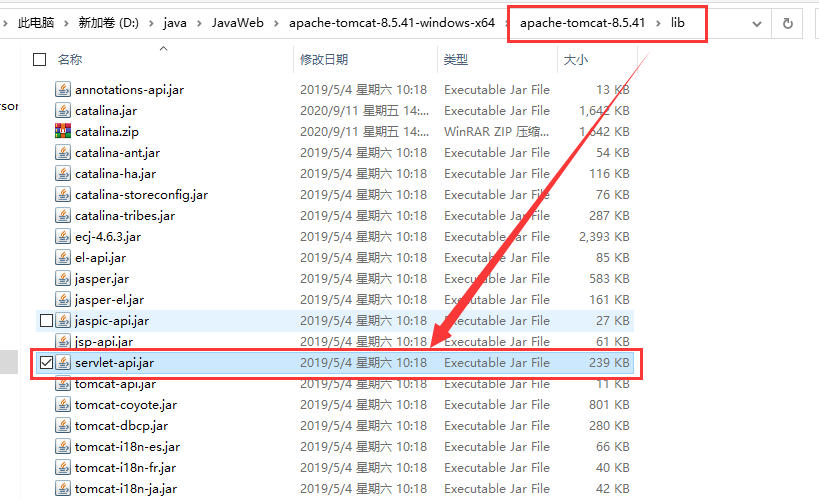Select the file name ecj-4.6.3.jar

(108, 237)
